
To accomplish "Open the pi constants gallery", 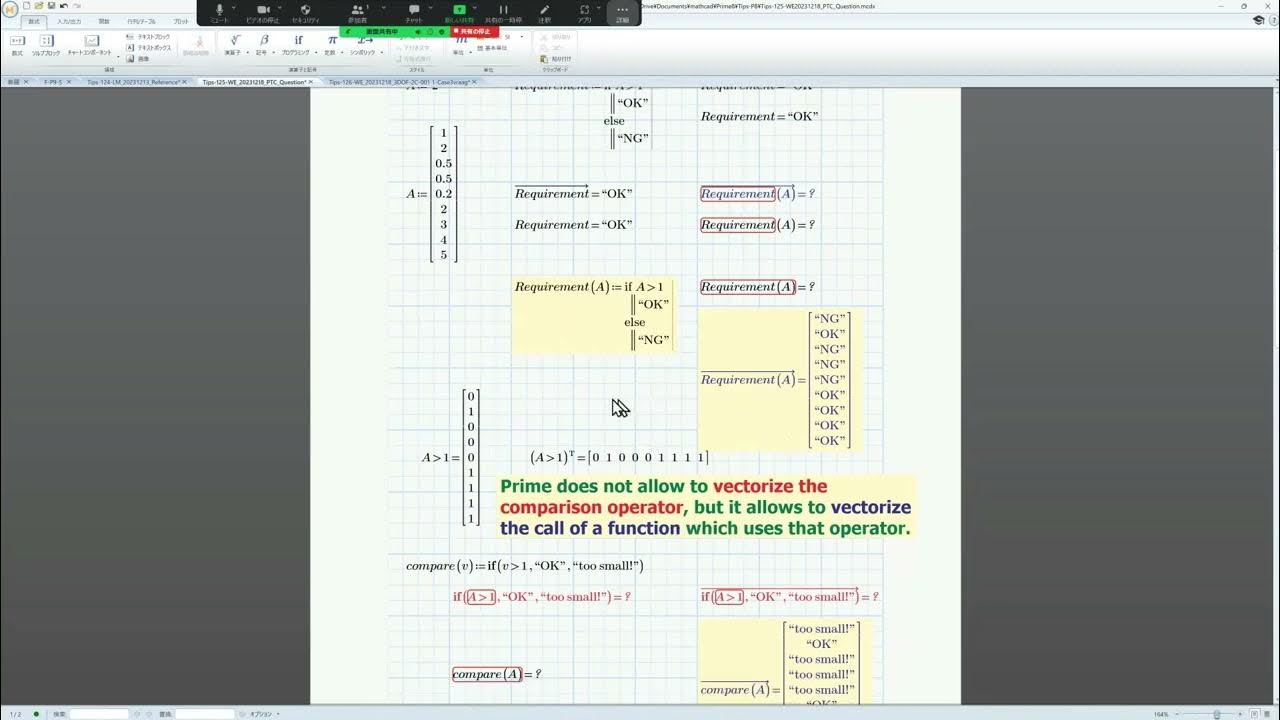I will coord(332,44).
